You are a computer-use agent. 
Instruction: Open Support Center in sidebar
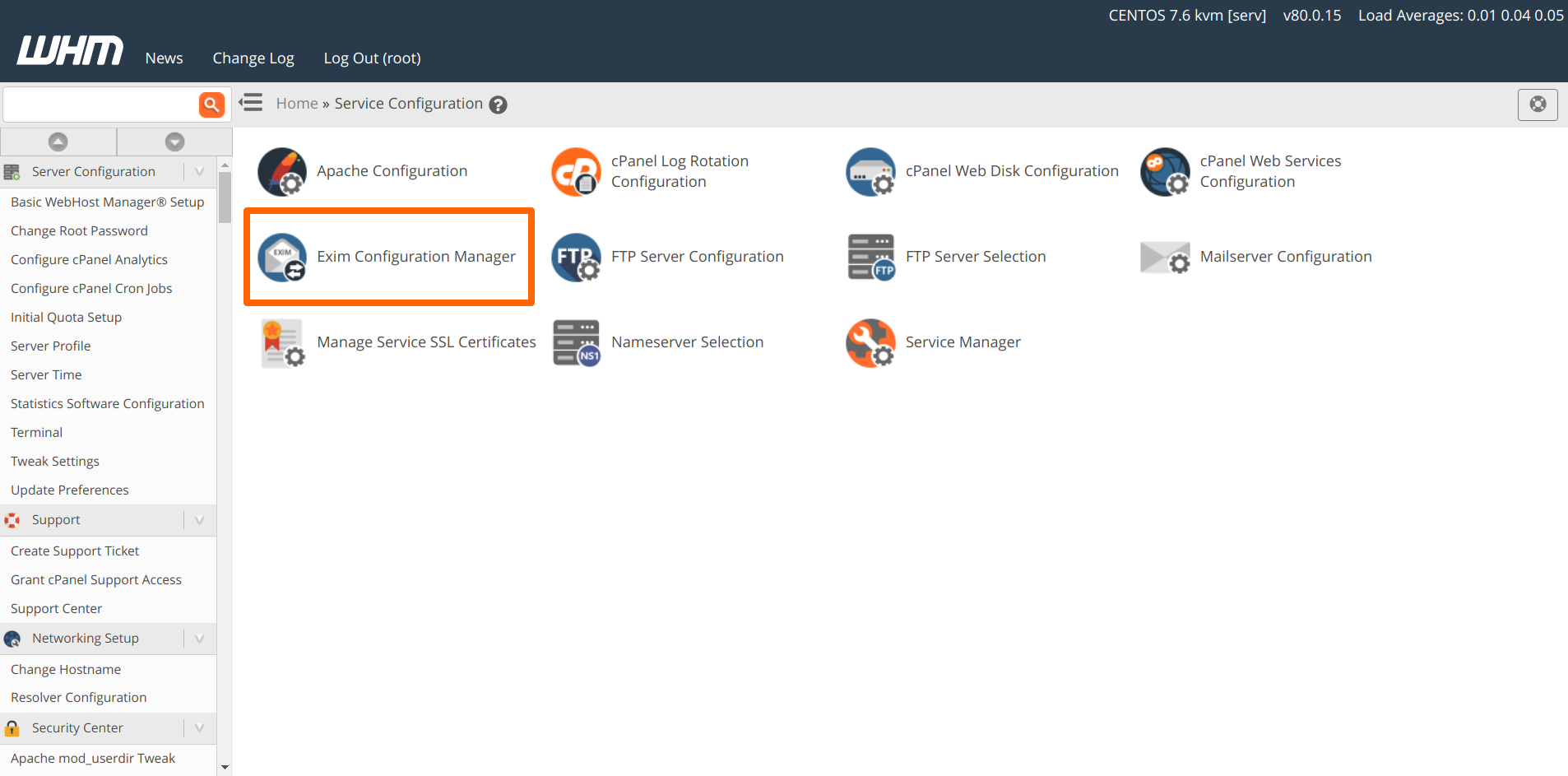point(57,609)
